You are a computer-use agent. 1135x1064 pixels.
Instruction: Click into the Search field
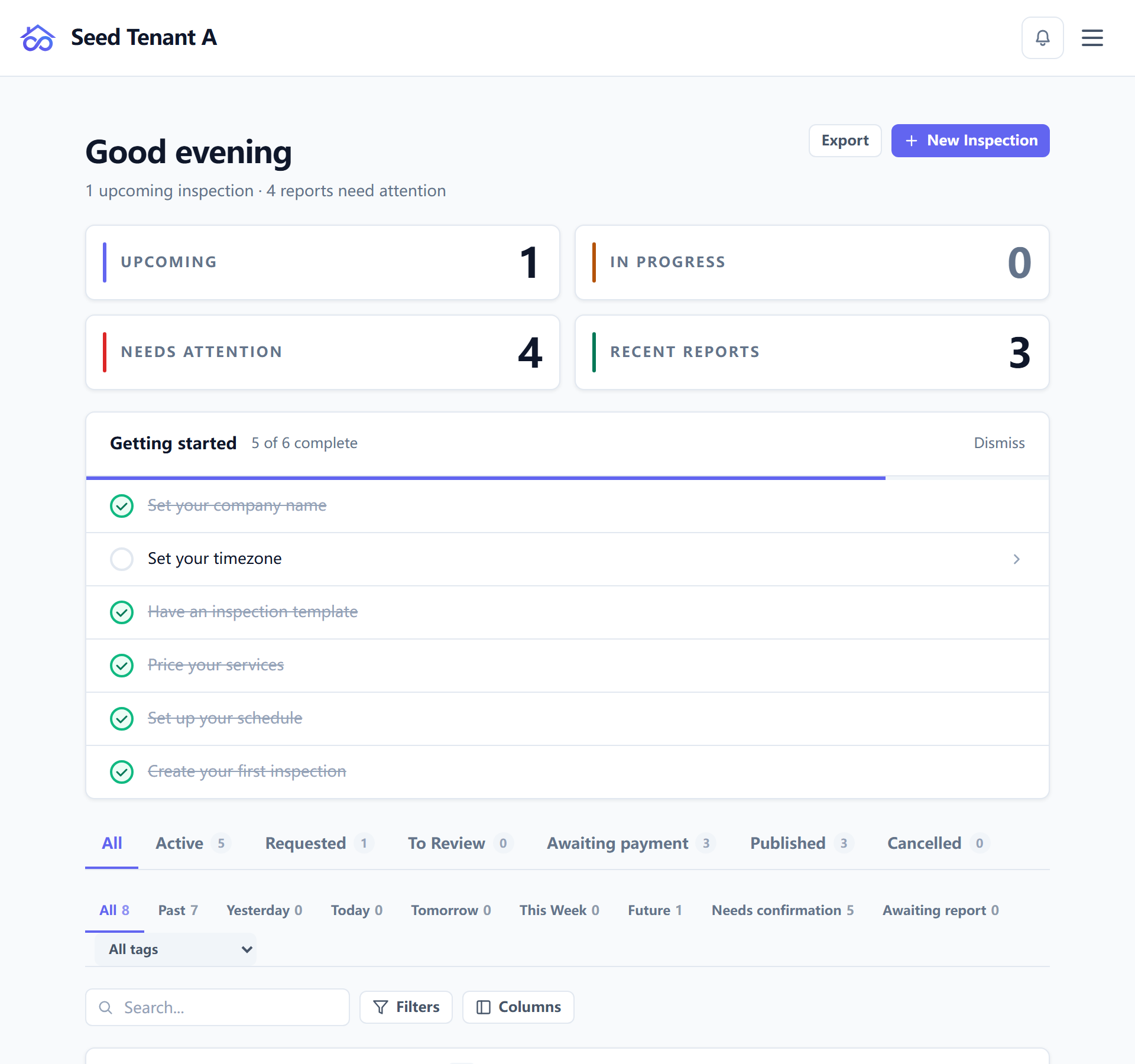click(x=218, y=1007)
